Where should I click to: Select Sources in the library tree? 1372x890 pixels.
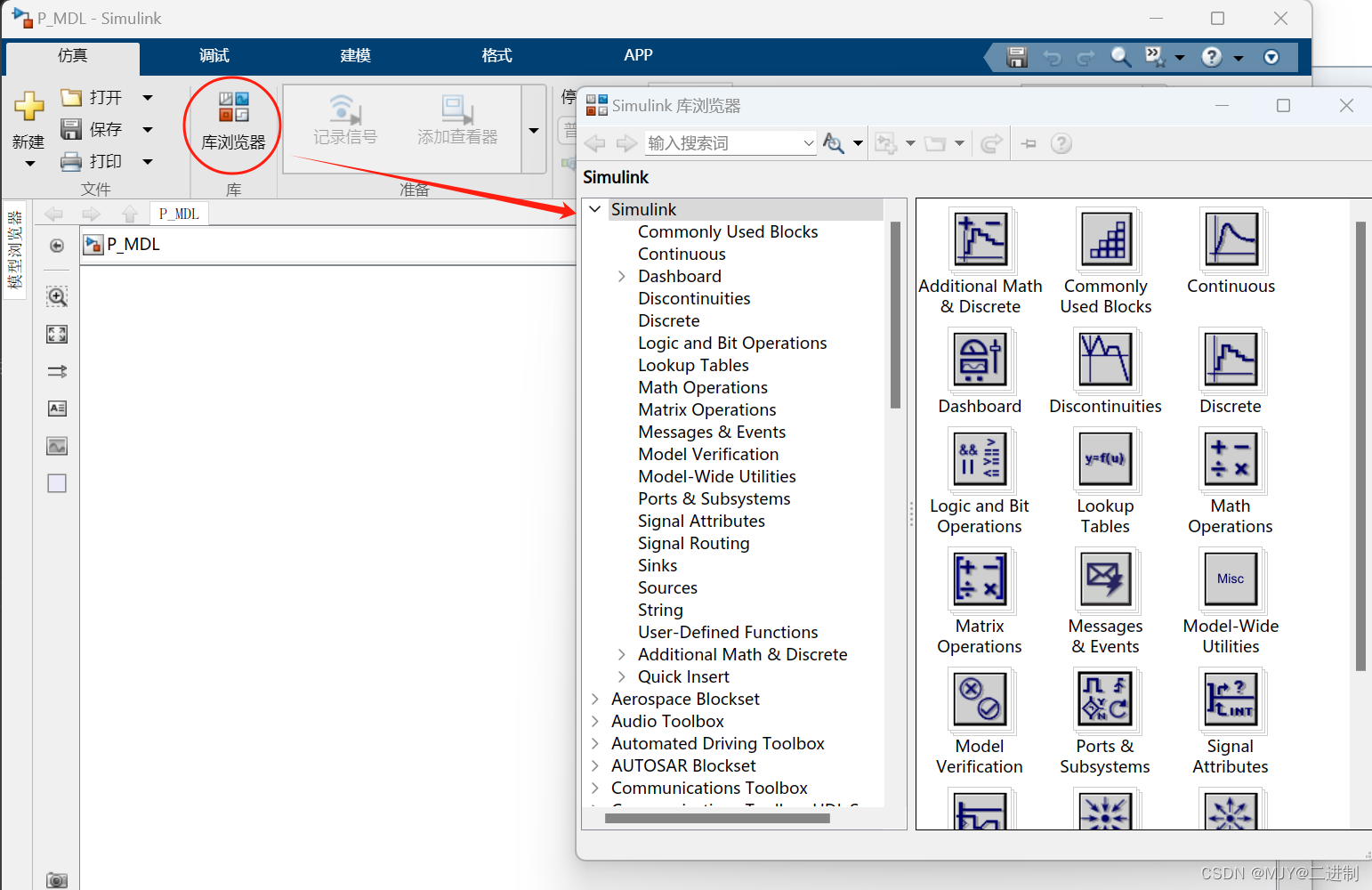tap(667, 587)
